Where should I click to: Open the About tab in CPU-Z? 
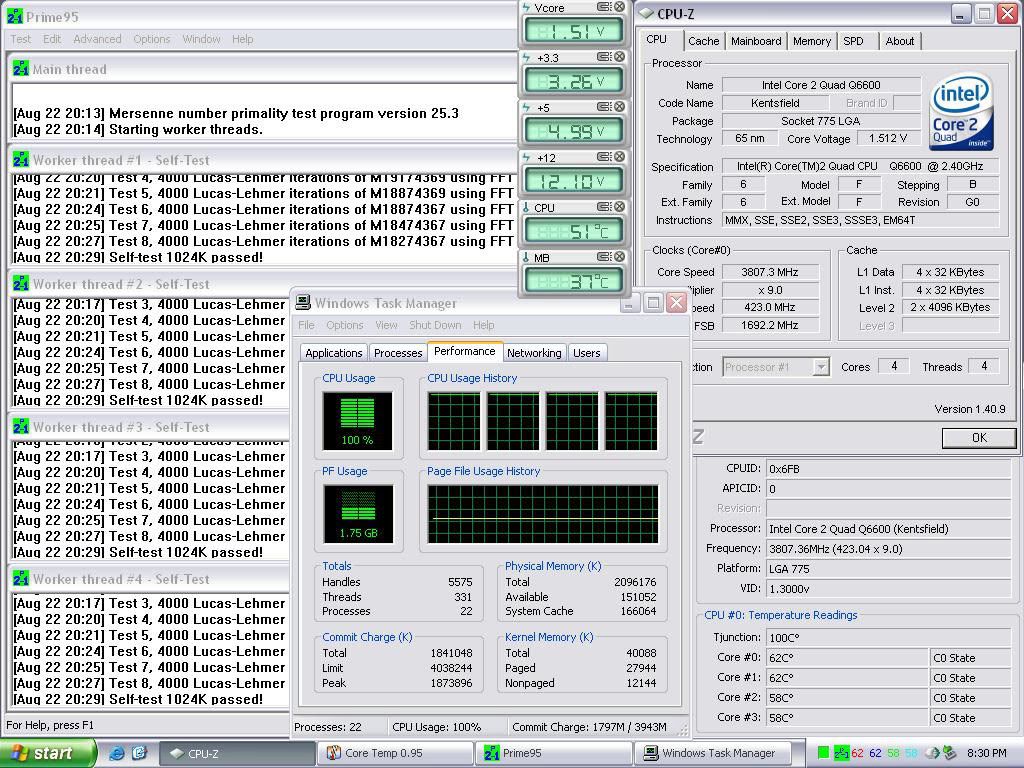point(899,41)
